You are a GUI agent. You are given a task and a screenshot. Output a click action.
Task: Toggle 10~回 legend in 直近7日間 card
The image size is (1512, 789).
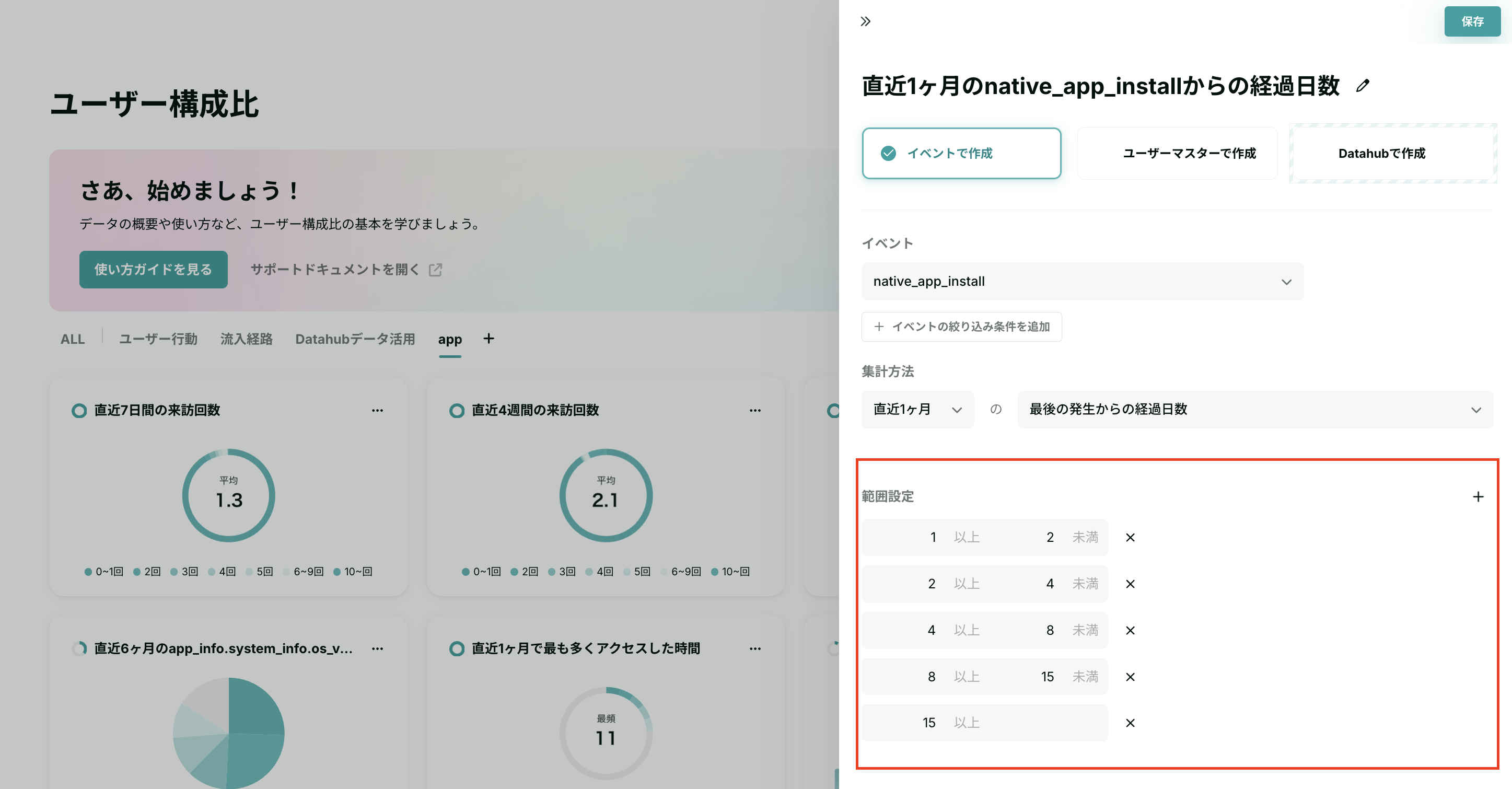click(x=353, y=571)
